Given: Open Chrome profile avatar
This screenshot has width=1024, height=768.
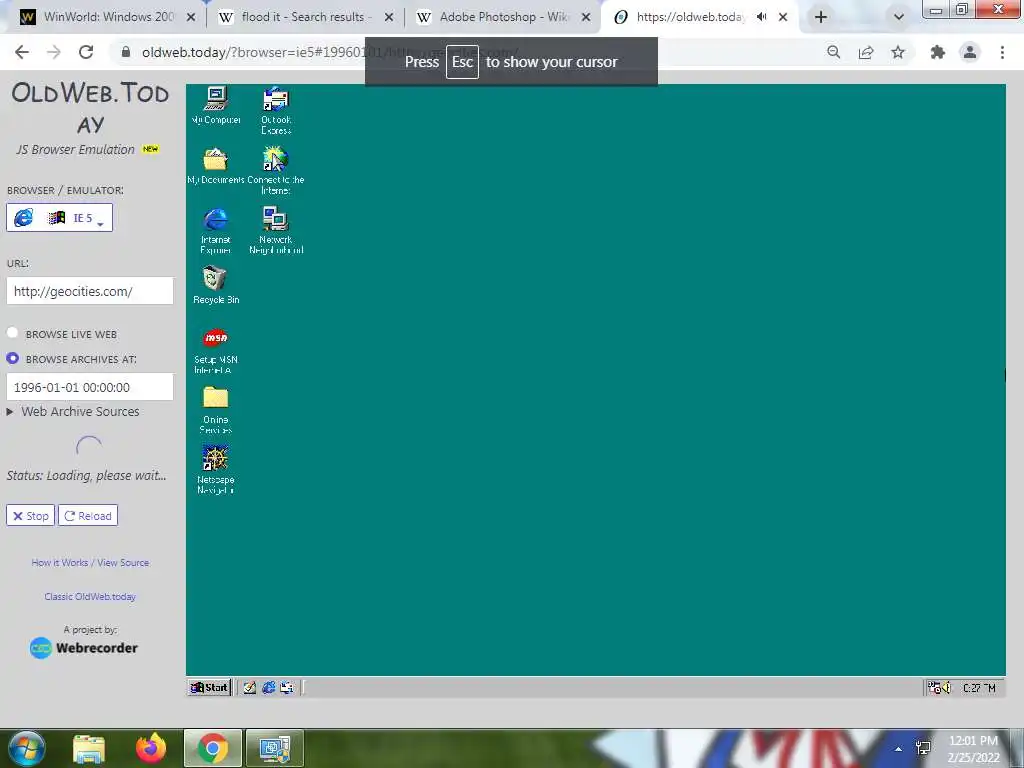Looking at the screenshot, I should [x=970, y=52].
